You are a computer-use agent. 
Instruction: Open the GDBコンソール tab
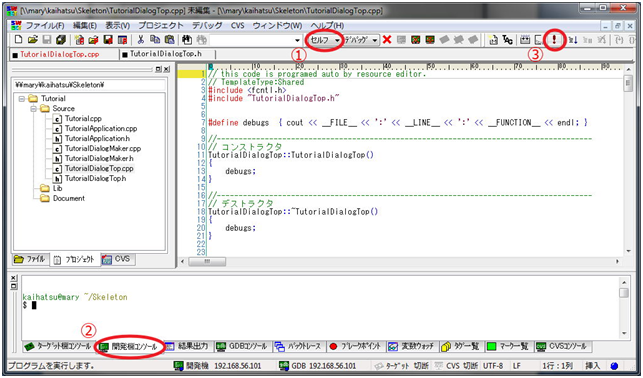click(242, 346)
